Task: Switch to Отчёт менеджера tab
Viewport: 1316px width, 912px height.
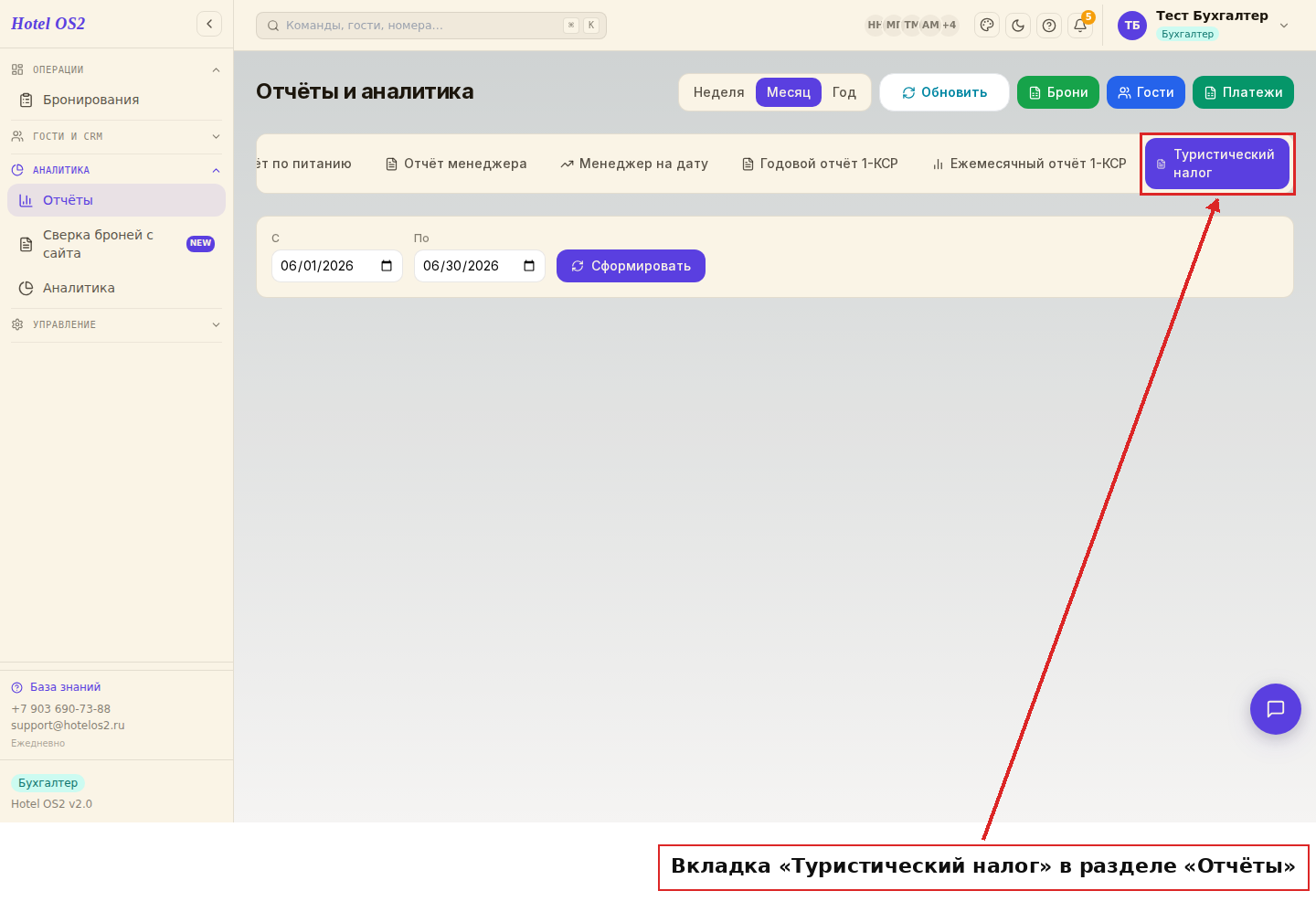Action: coord(456,164)
